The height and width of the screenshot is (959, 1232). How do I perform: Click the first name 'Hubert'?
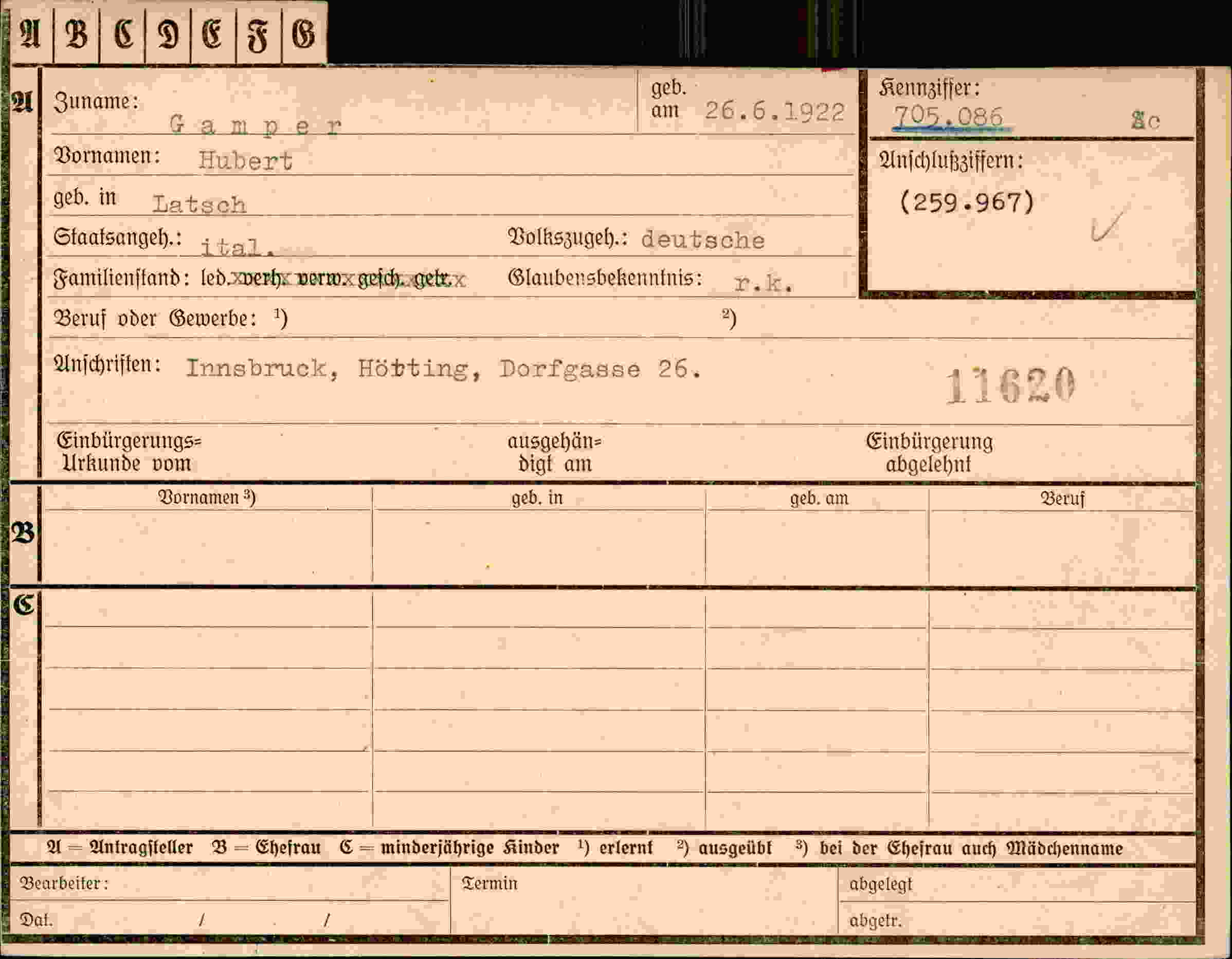[245, 161]
